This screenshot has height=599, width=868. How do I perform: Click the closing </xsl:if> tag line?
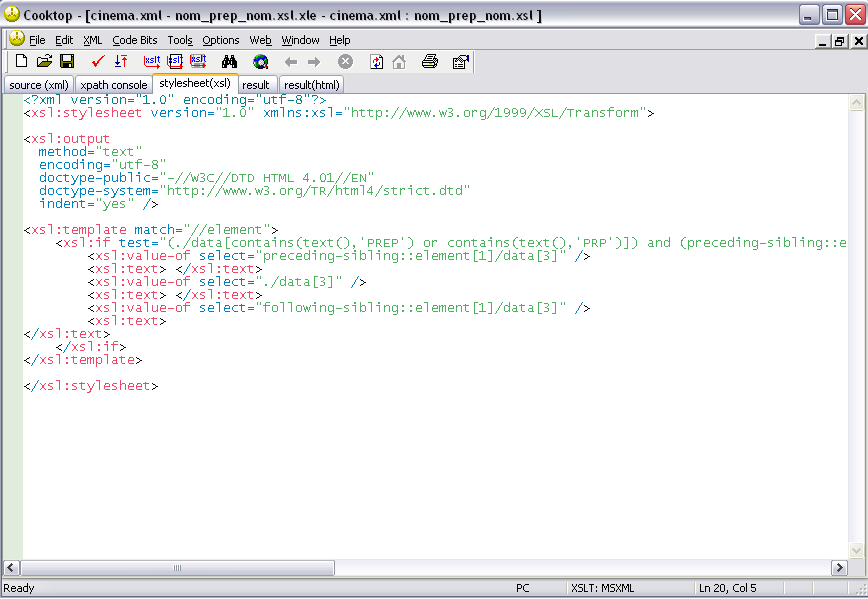91,347
